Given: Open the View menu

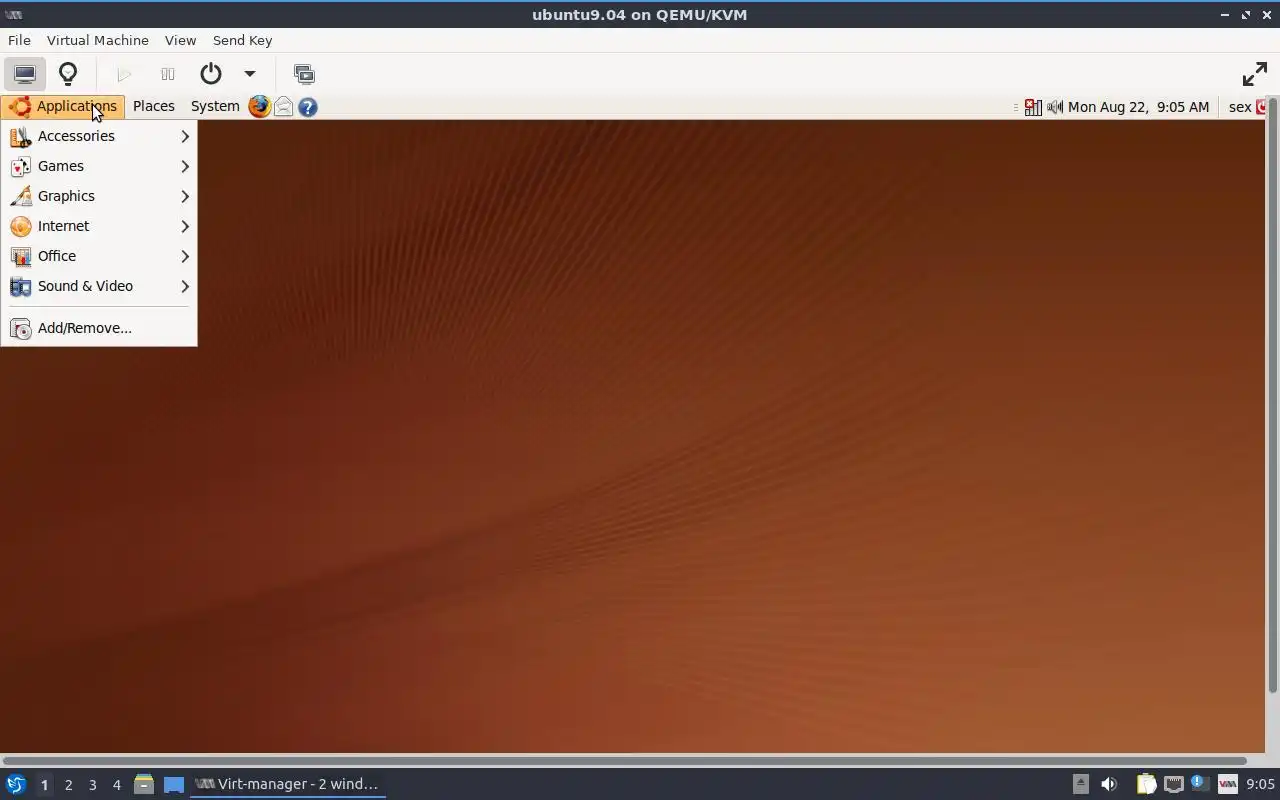Looking at the screenshot, I should point(180,40).
